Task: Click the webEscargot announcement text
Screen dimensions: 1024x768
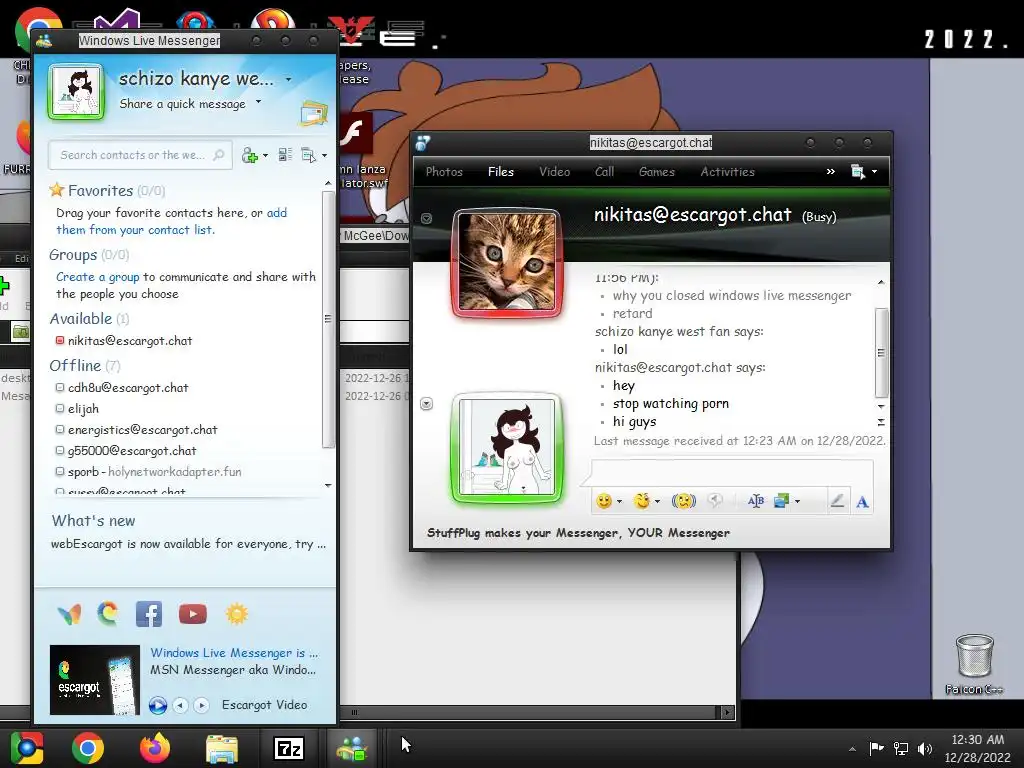Action: (188, 544)
